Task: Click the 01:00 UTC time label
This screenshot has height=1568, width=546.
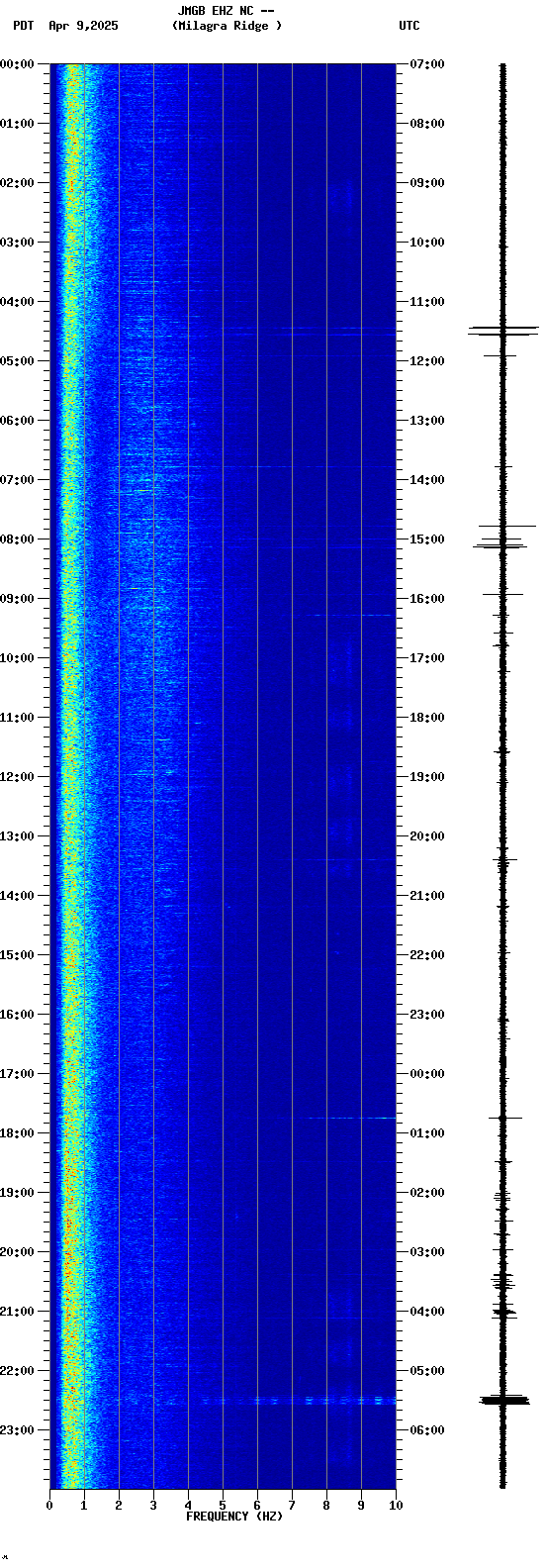Action: click(427, 1133)
